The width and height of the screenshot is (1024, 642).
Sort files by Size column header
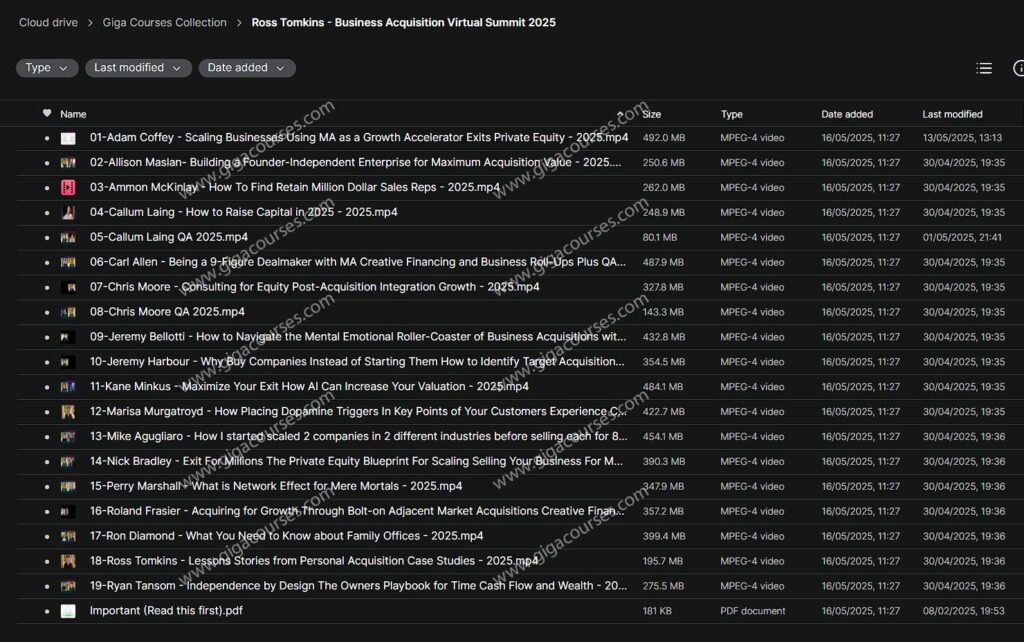point(652,114)
